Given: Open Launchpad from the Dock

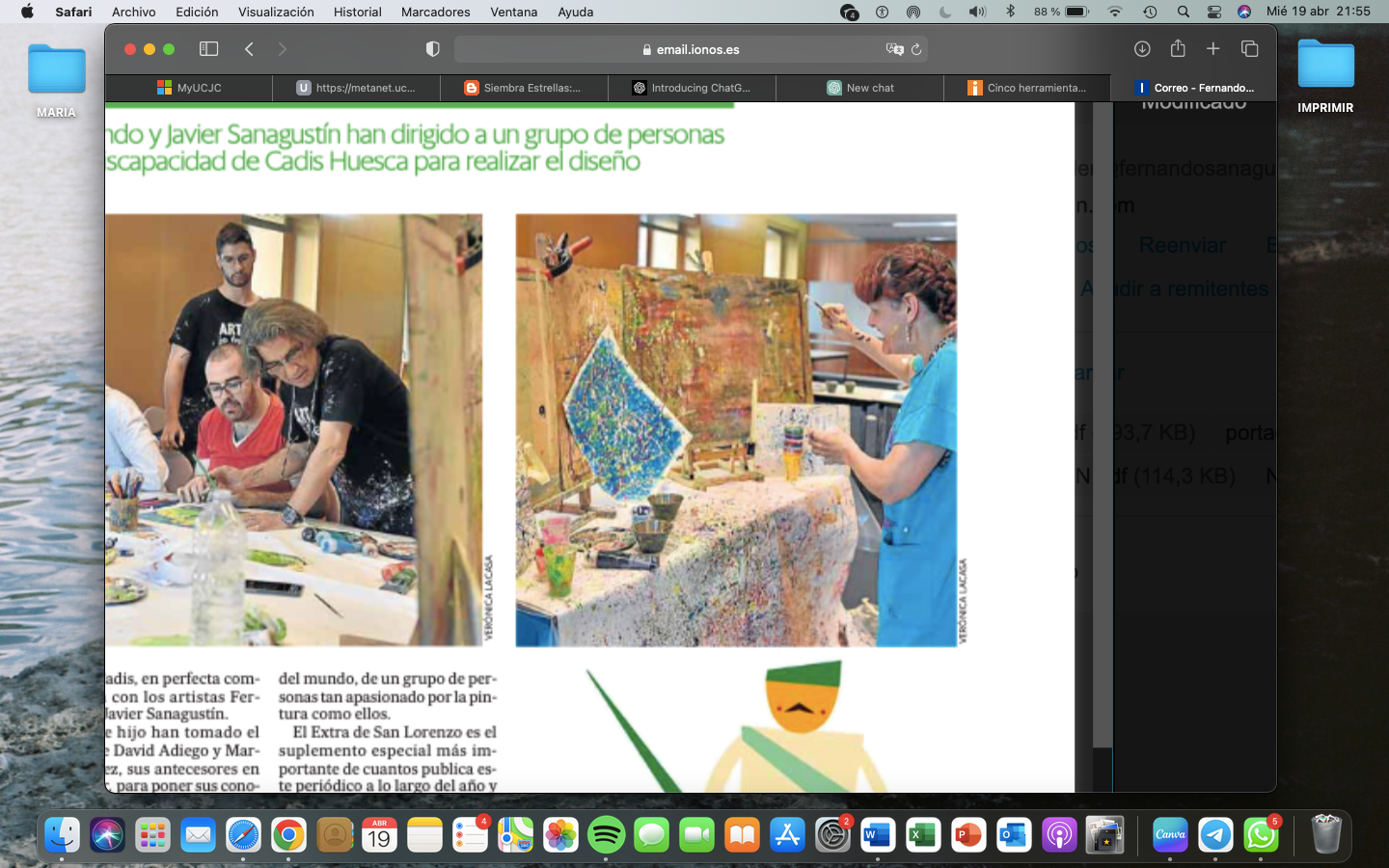Looking at the screenshot, I should click(152, 835).
